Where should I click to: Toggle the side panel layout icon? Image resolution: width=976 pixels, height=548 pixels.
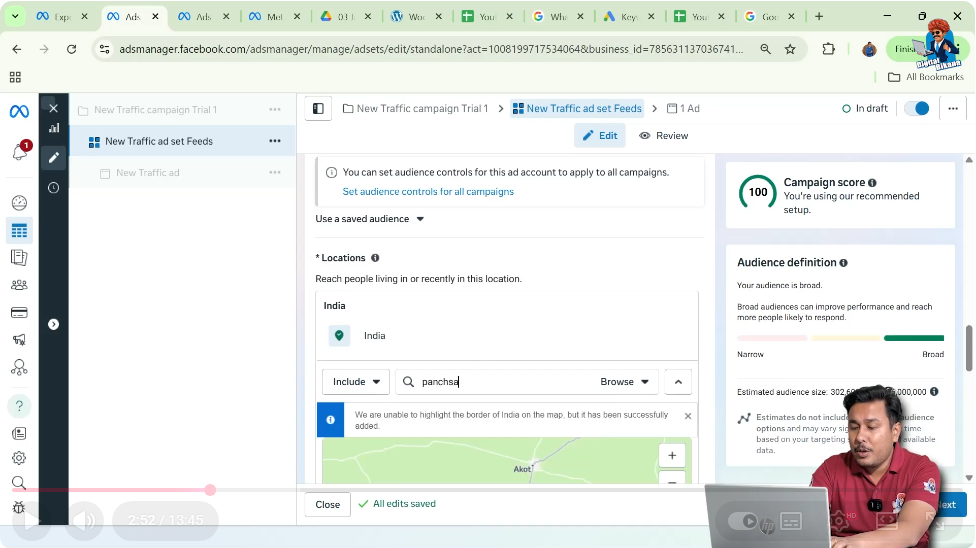318,108
